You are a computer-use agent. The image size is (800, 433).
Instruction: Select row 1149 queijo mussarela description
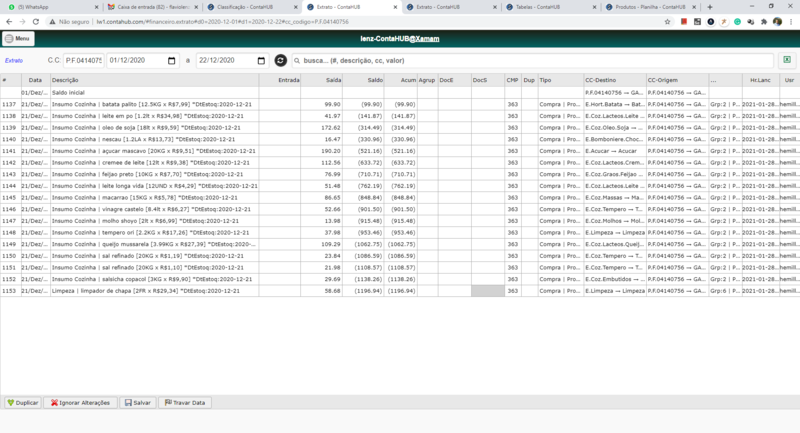point(155,244)
